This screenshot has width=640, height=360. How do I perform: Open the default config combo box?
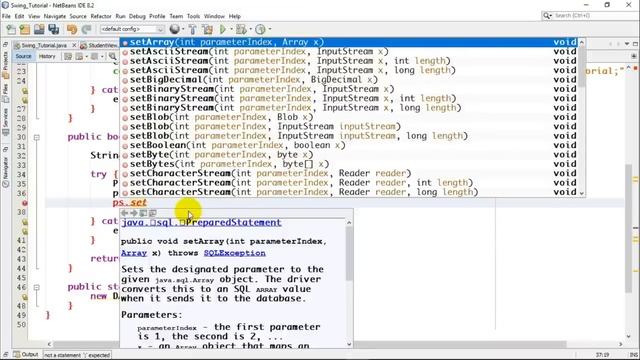pos(132,29)
